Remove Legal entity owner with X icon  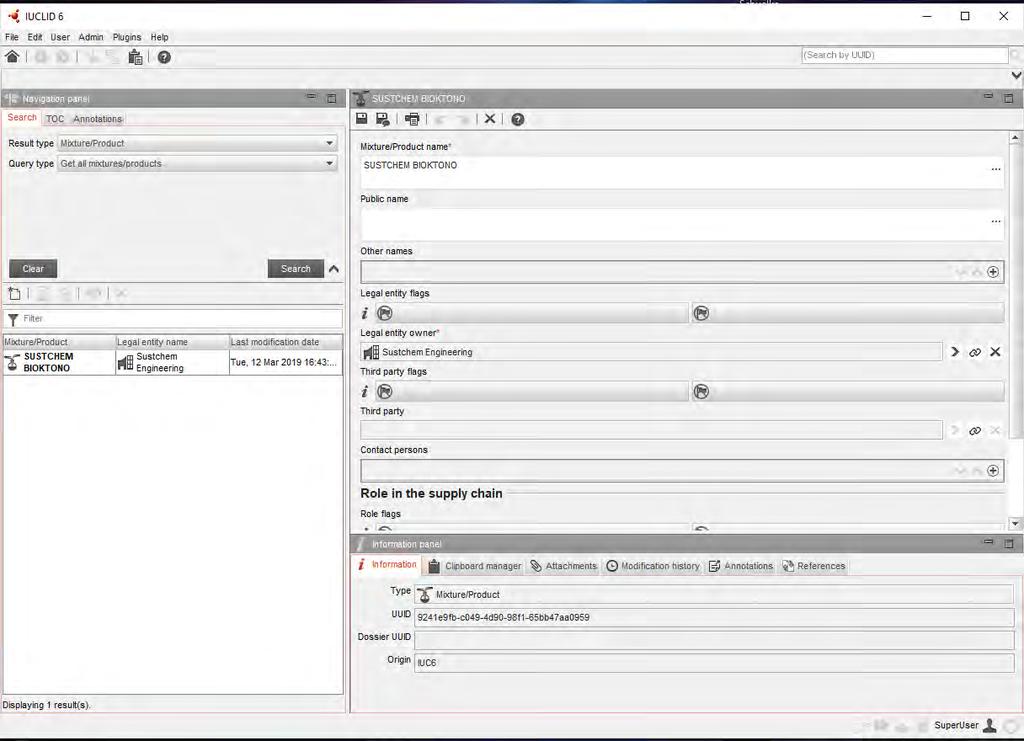click(995, 352)
